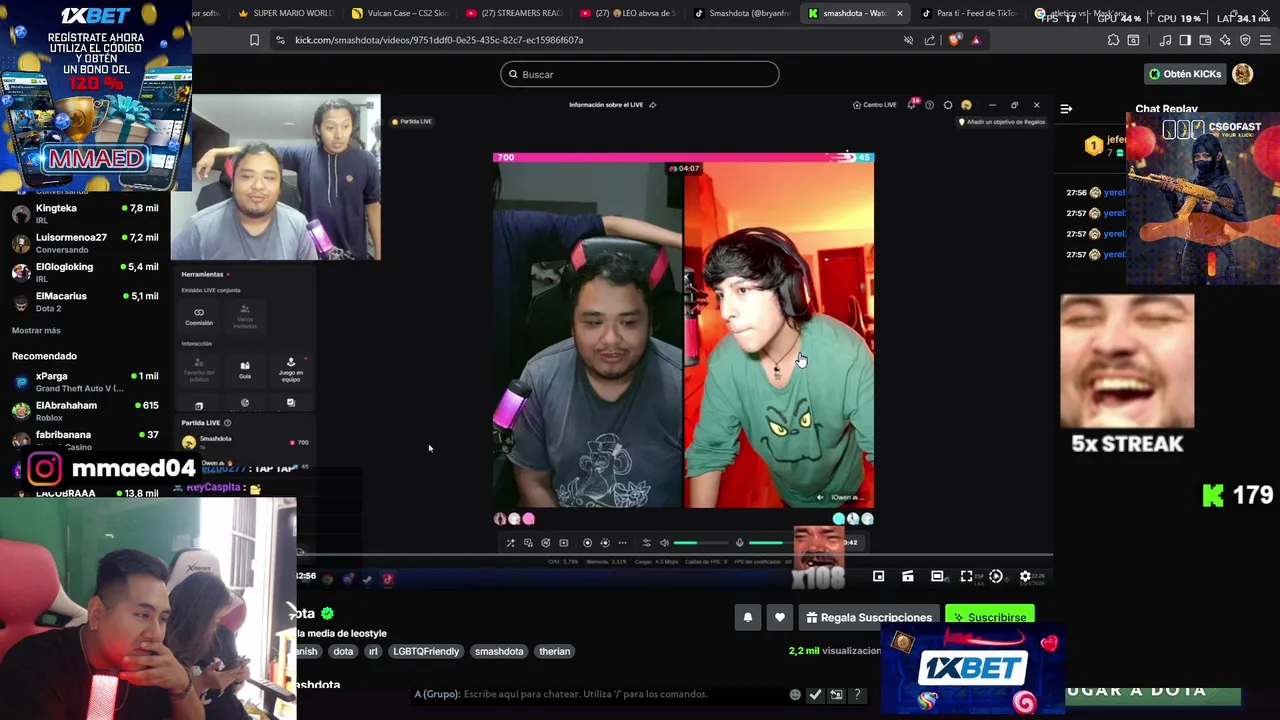
Task: Switch to the SUPER MARIO WORLD tab
Action: click(287, 13)
